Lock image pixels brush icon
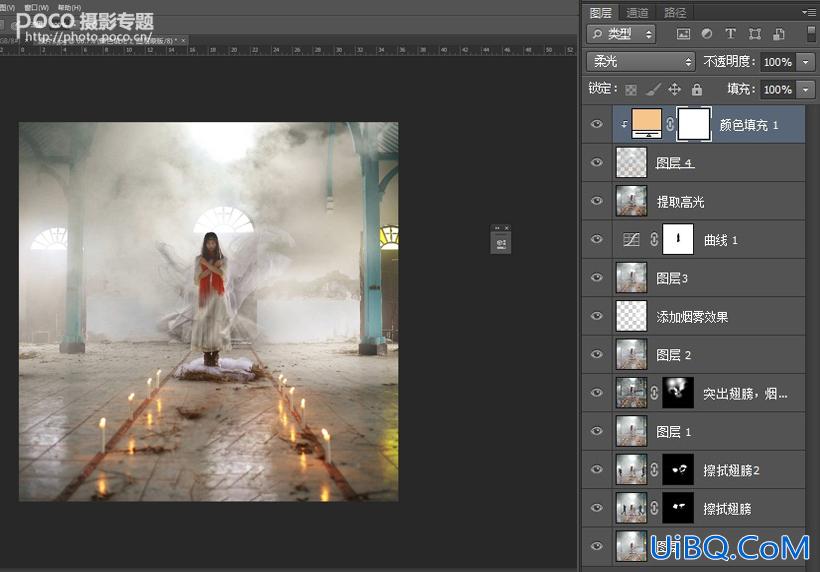Image resolution: width=820 pixels, height=572 pixels. tap(653, 89)
